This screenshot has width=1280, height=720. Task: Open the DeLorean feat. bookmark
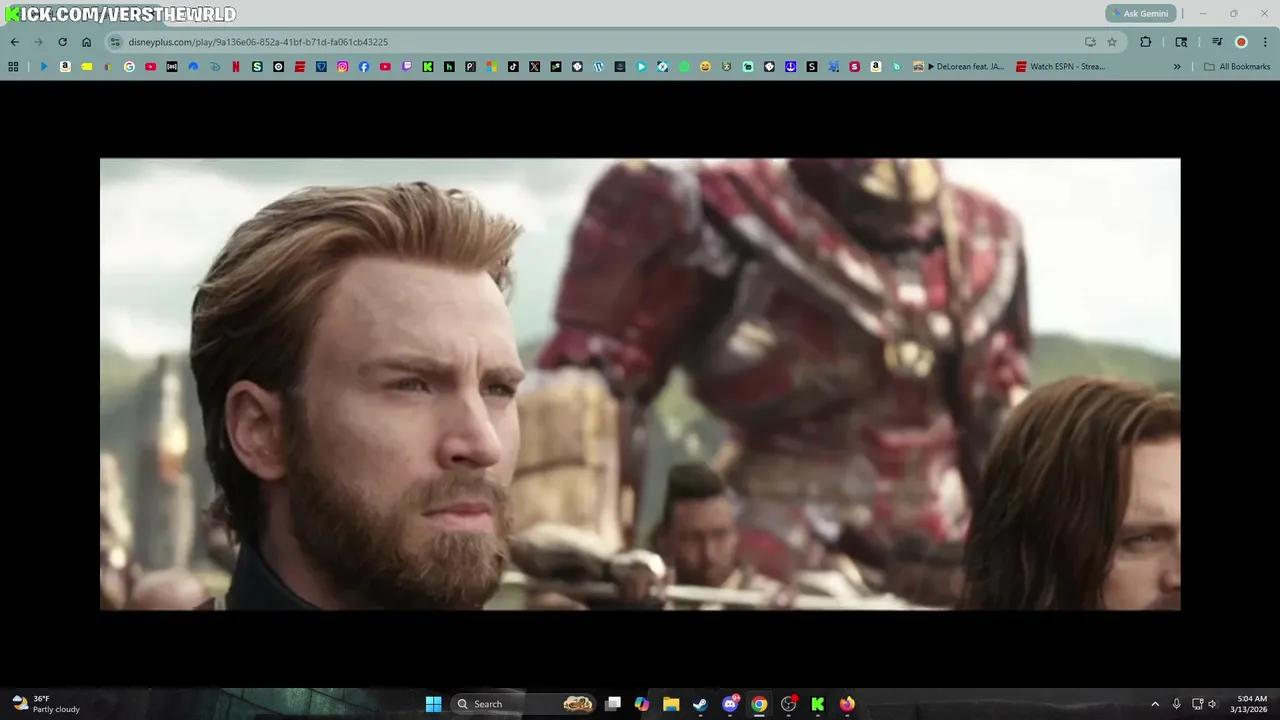[959, 67]
